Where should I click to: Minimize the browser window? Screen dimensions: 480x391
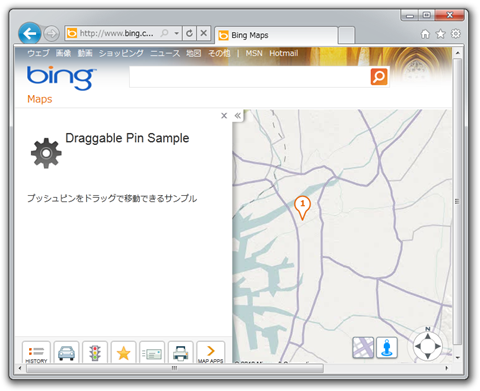tap(410, 15)
